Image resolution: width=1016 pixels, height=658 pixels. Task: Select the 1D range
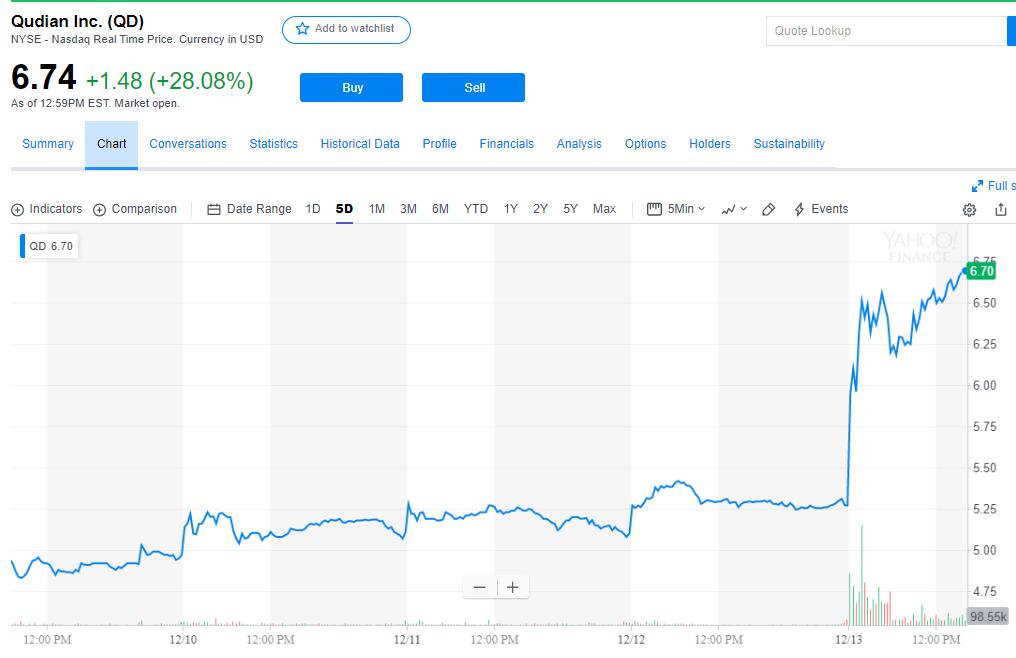click(x=313, y=209)
